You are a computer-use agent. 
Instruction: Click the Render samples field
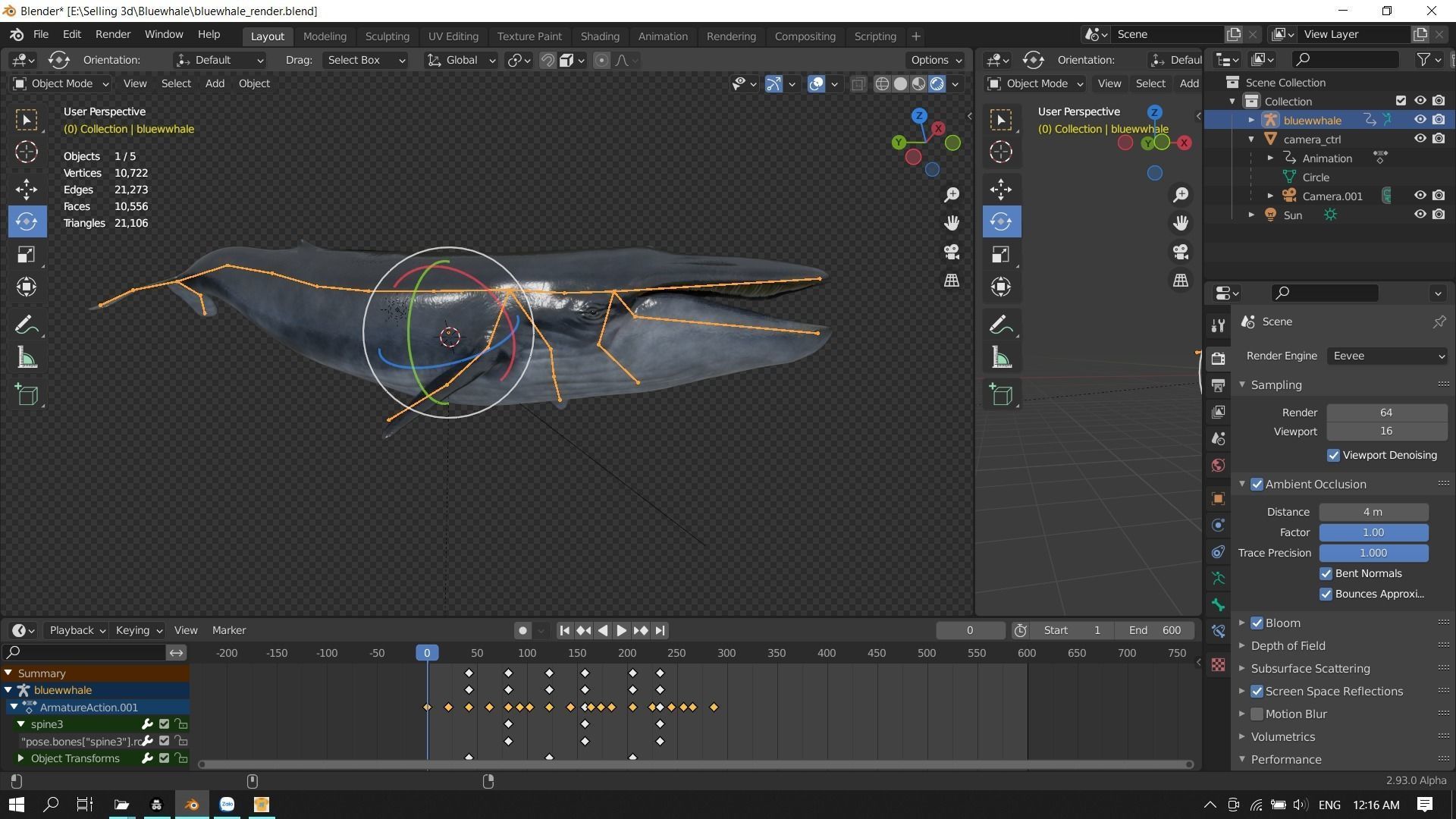pos(1386,413)
